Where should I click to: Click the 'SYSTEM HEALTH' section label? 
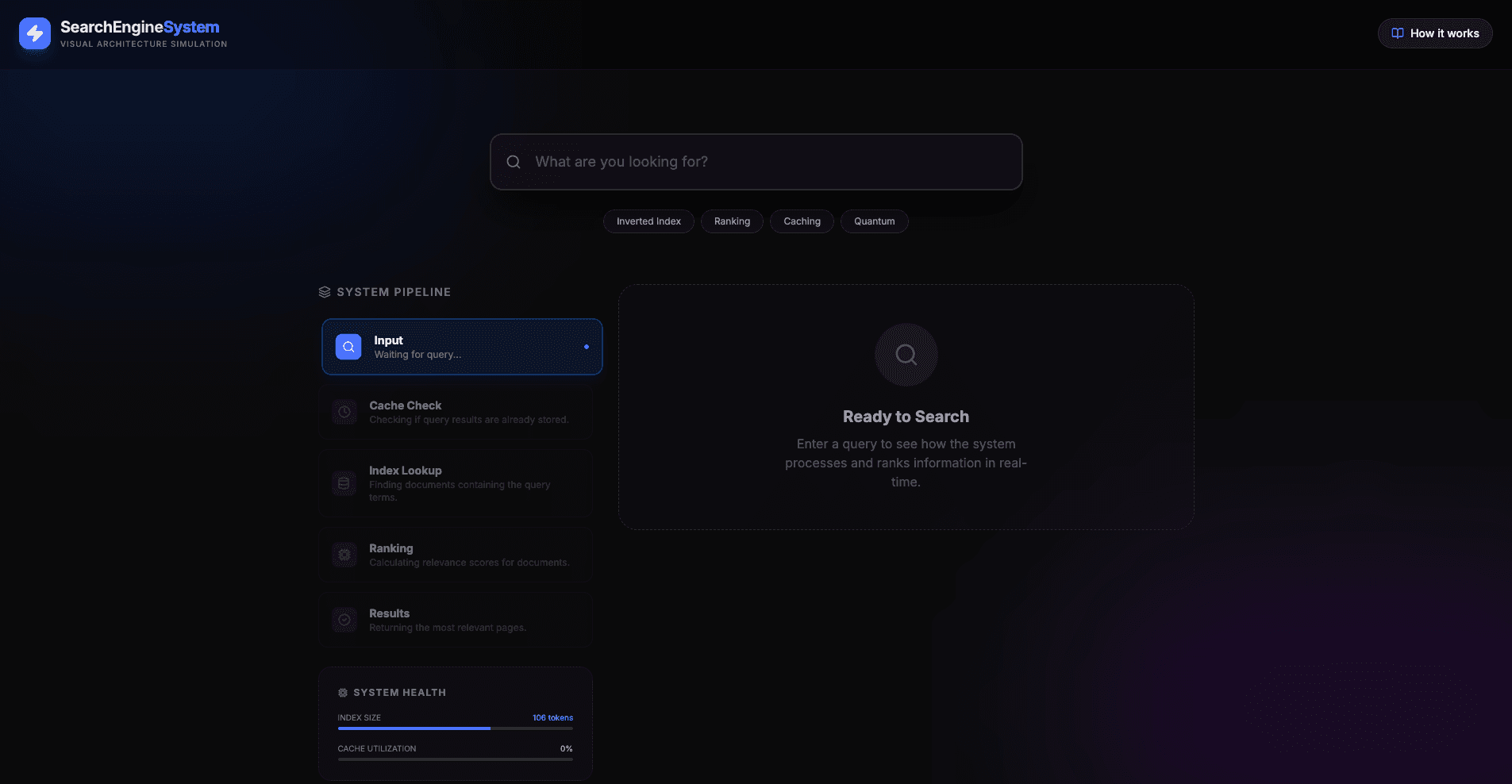point(399,693)
